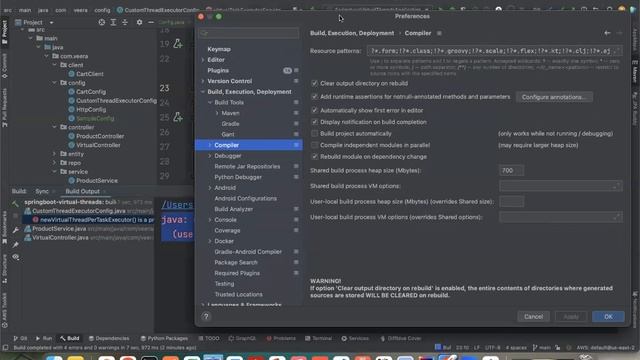Click the Preferences search field
640x360 pixels.
click(249, 33)
